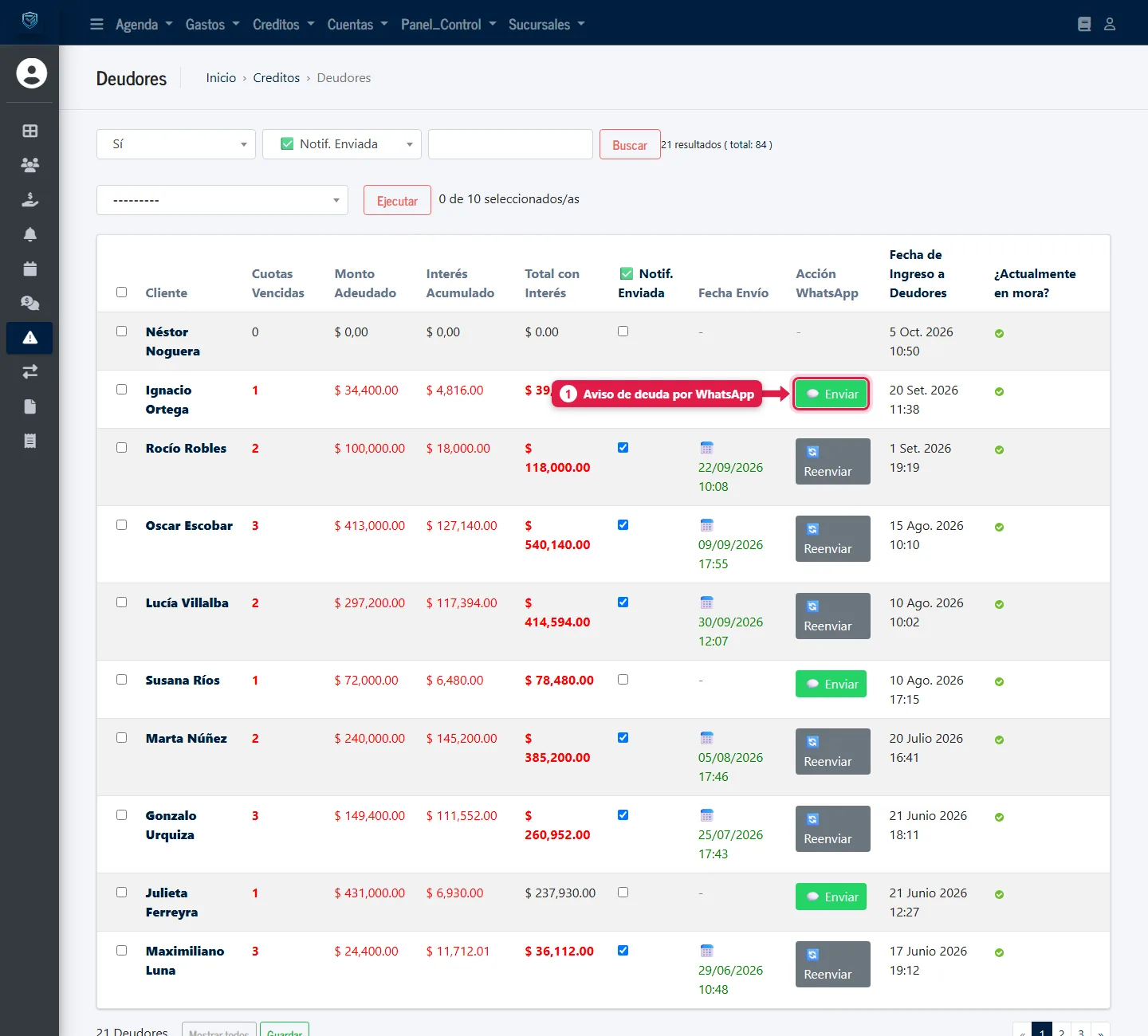The width and height of the screenshot is (1148, 1036).
Task: Click the calendar icon in Rocío Robles' Fecha Envío
Action: point(706,448)
